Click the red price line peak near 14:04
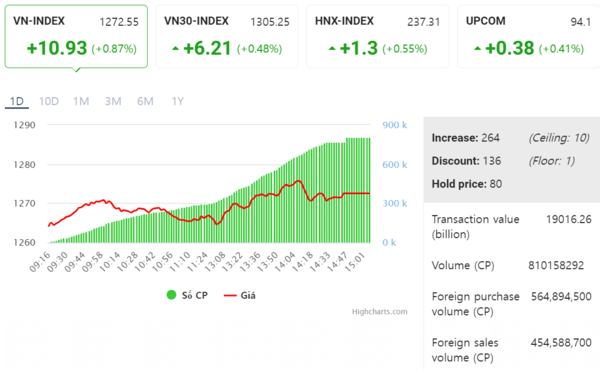This screenshot has height=369, width=600. 298,181
